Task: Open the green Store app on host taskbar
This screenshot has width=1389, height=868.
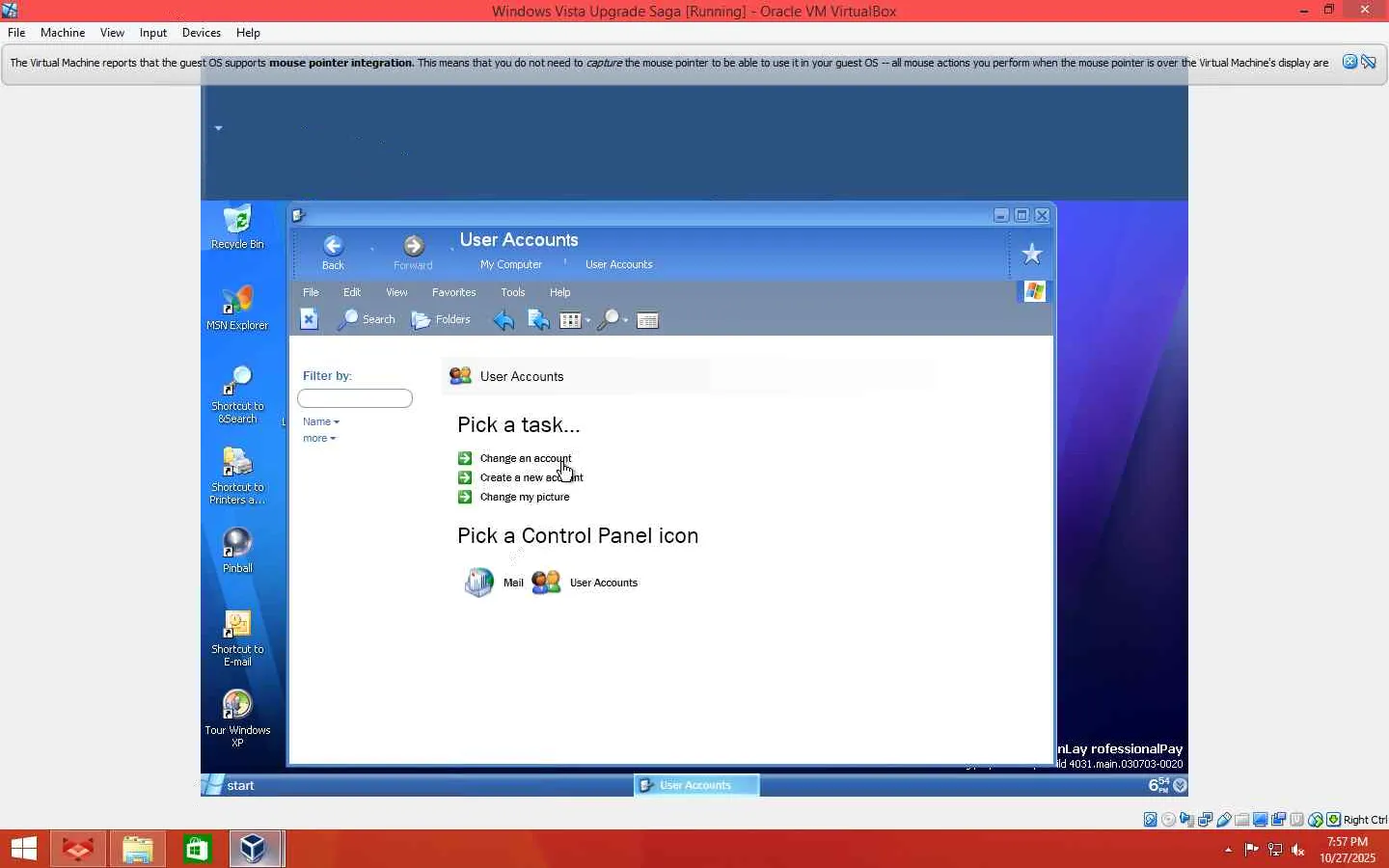Action: pyautogui.click(x=197, y=849)
